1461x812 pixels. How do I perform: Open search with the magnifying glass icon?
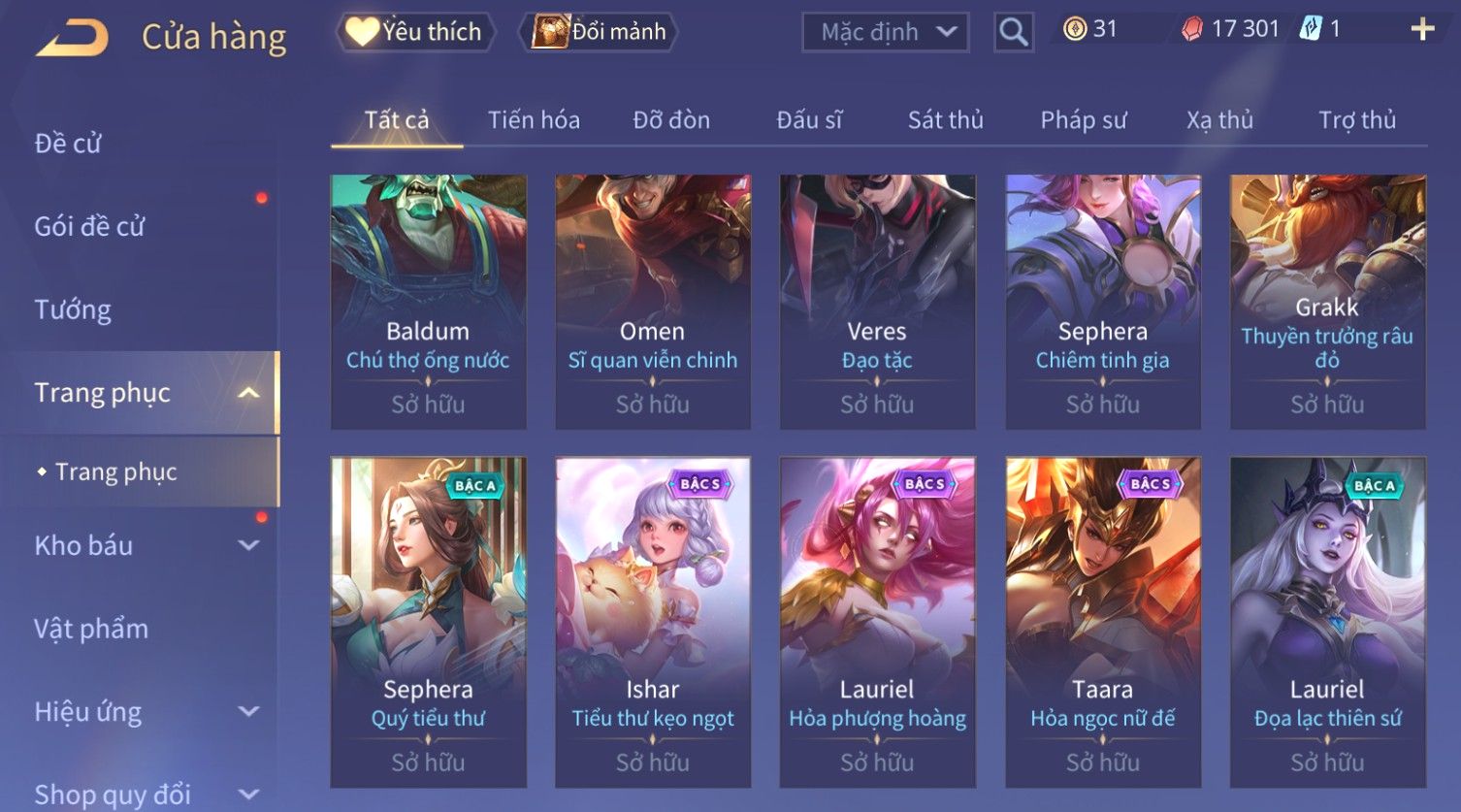coord(1013,32)
